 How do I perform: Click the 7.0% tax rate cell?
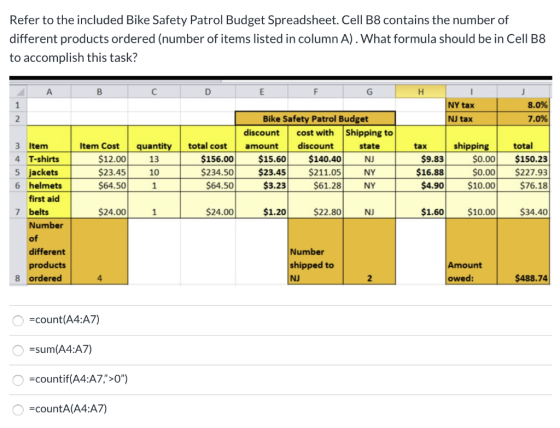(523, 119)
